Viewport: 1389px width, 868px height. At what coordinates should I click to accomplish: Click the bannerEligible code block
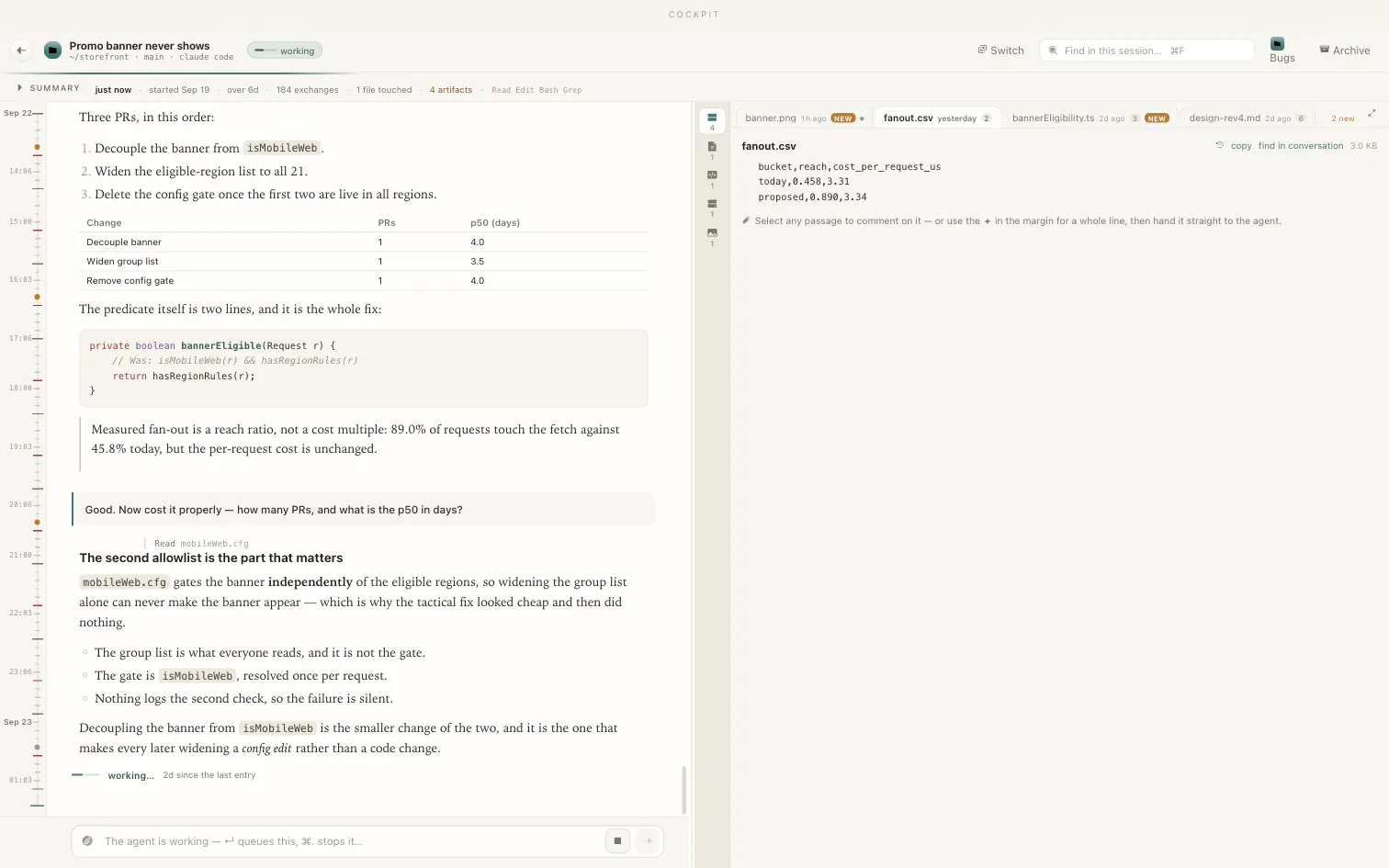[x=364, y=368]
